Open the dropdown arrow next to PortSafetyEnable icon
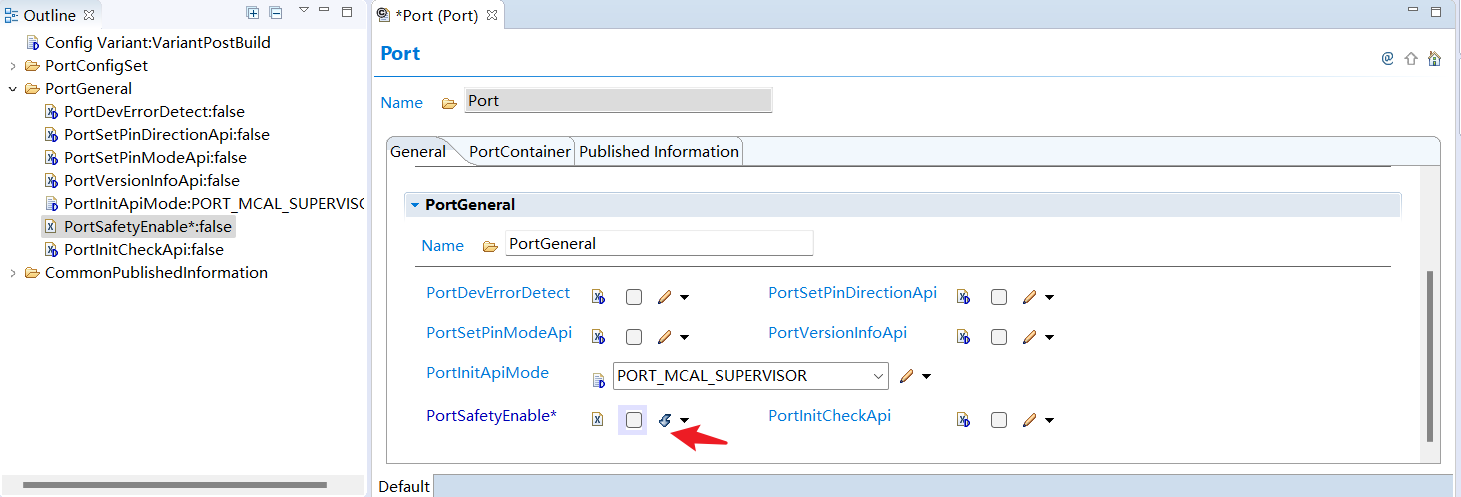The height and width of the screenshot is (497, 1461). coord(685,421)
